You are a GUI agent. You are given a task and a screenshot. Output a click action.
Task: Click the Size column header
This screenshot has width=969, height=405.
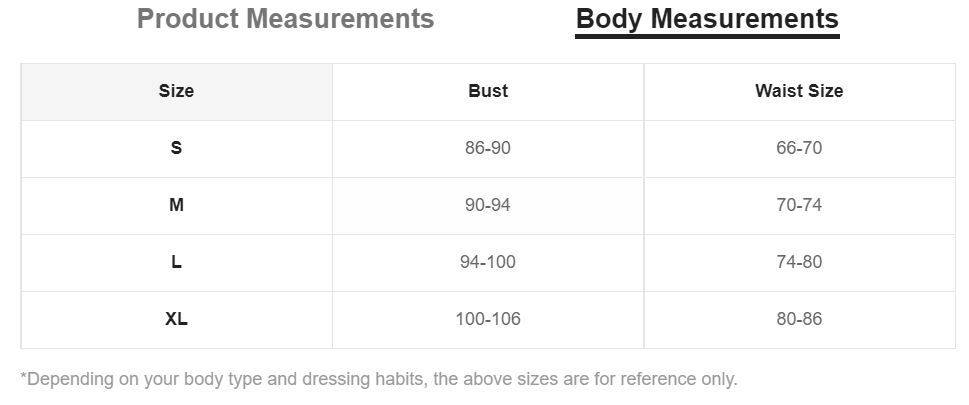click(x=176, y=91)
